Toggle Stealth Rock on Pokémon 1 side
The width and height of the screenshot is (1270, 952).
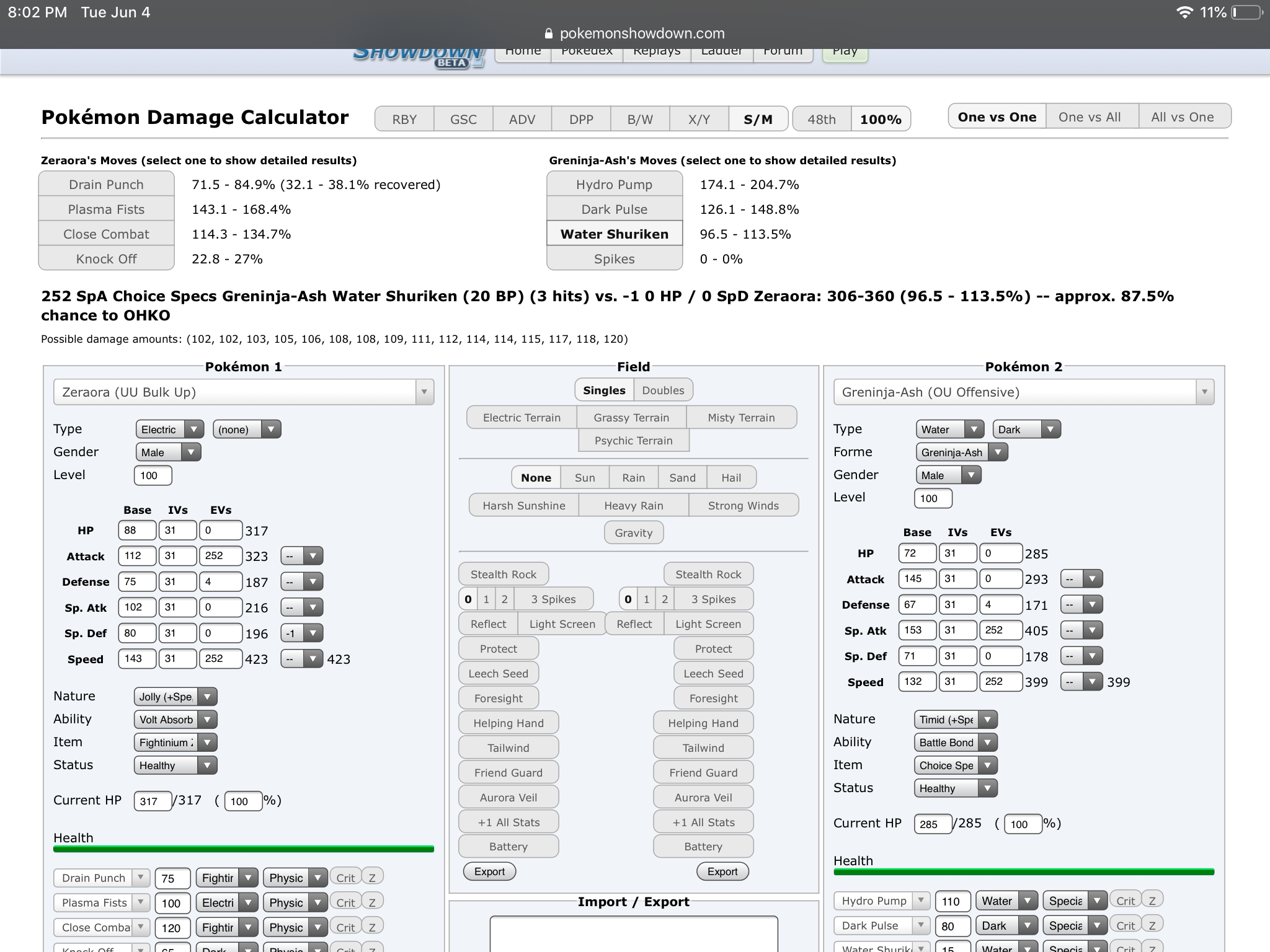[x=504, y=574]
